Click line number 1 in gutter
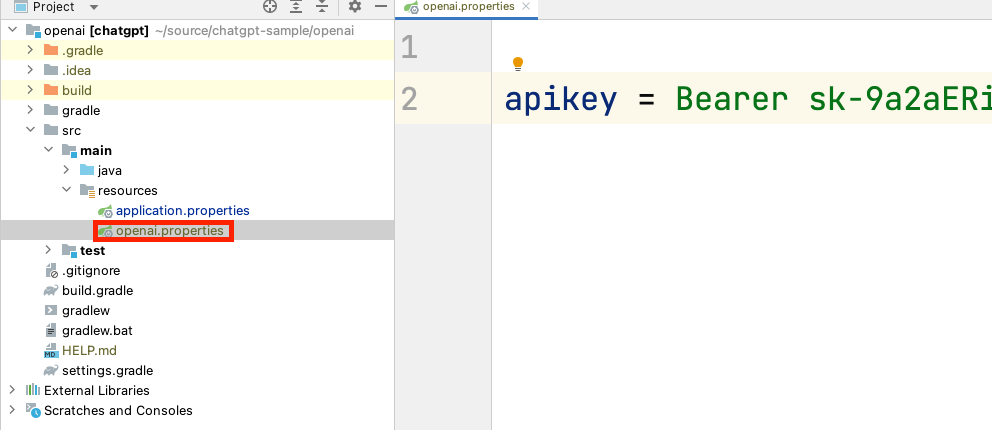The image size is (992, 430). 409,47
